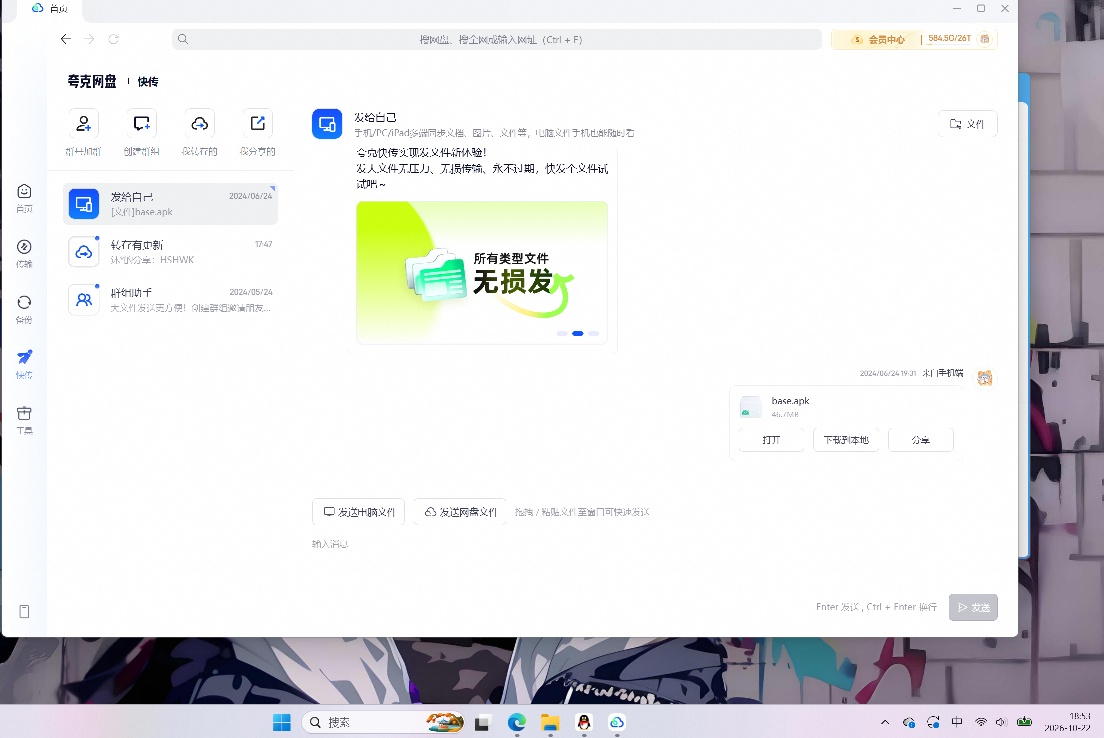Open the circular sync backup sidebar icon
This screenshot has height=738, width=1104.
click(x=24, y=302)
